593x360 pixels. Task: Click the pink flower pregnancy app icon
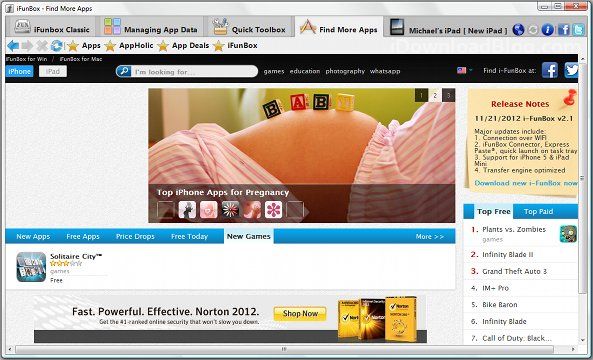tap(273, 209)
